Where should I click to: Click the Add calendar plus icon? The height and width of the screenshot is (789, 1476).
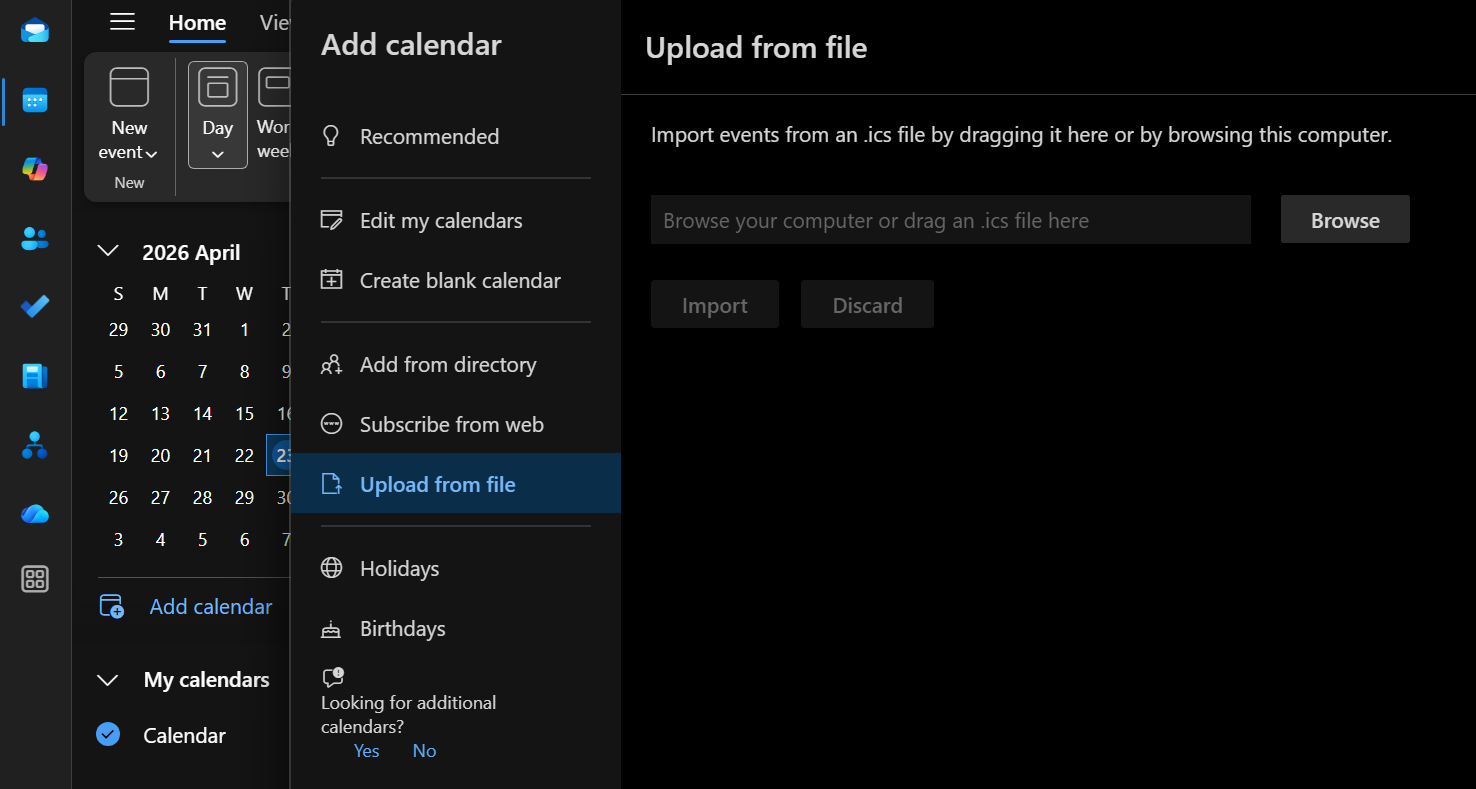(111, 606)
